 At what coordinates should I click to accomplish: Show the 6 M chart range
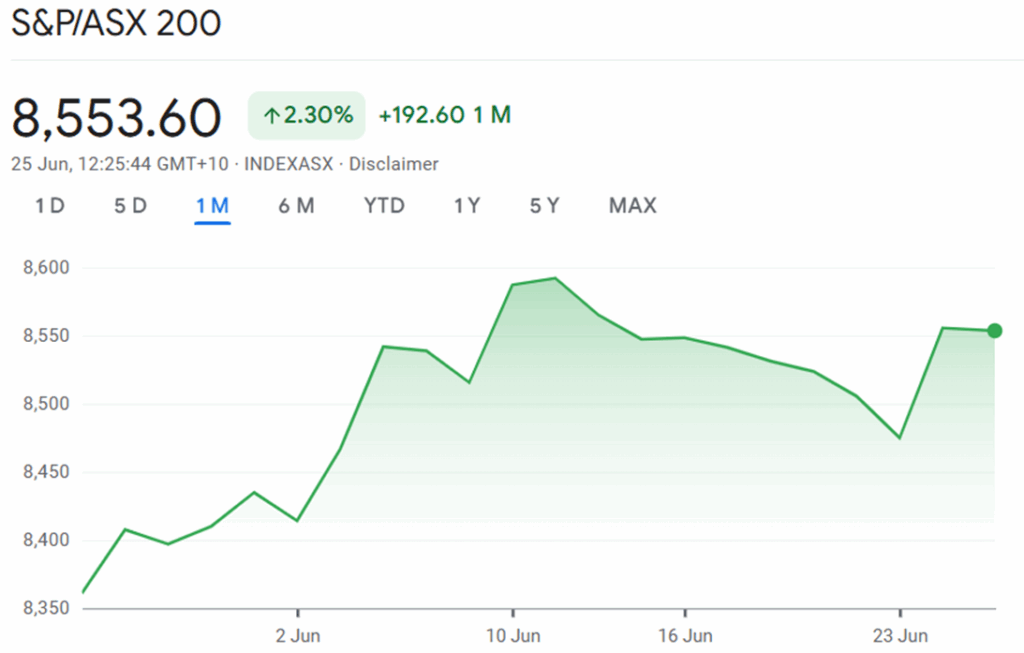(x=296, y=206)
